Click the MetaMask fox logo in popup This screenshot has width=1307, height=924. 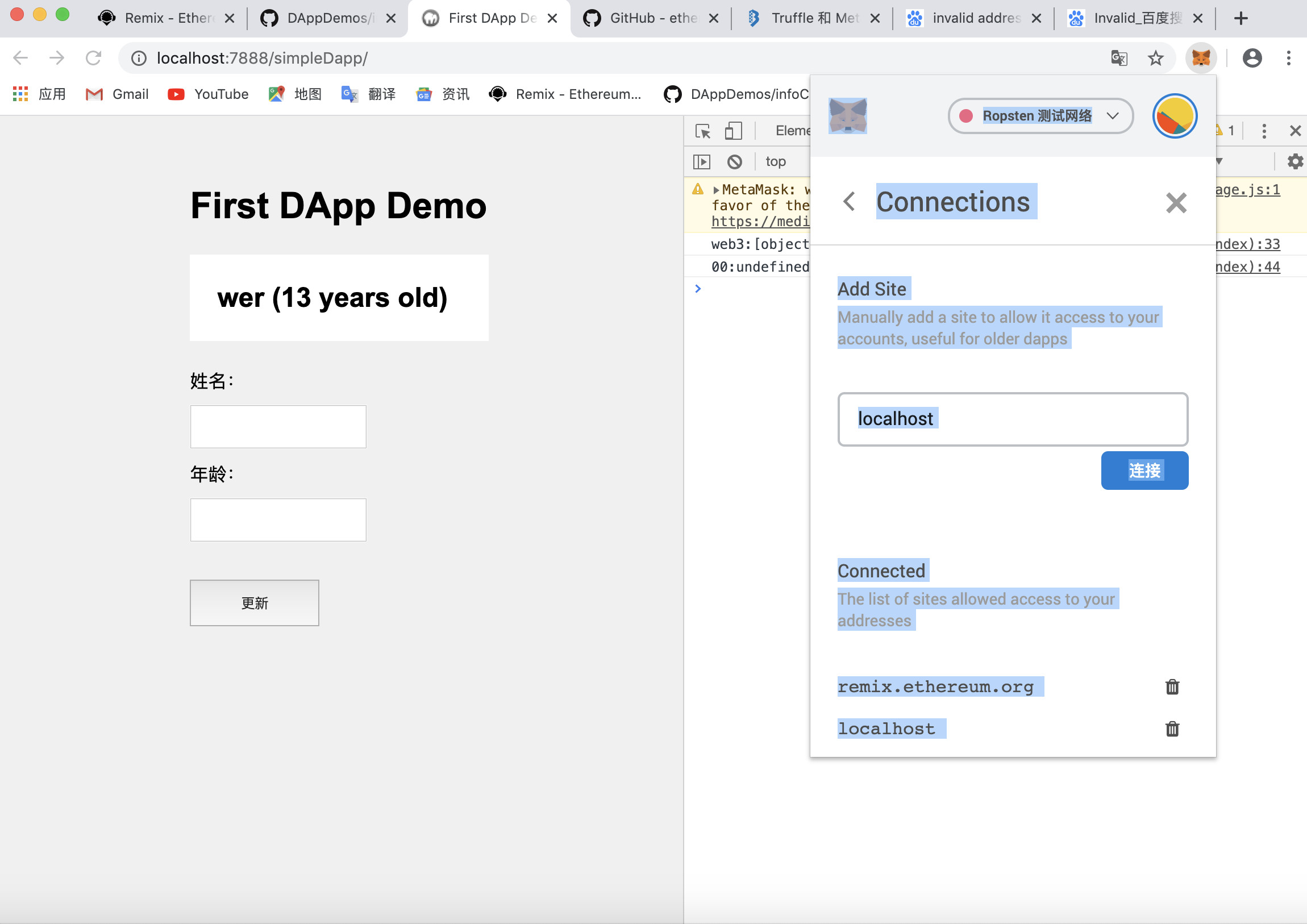848,115
